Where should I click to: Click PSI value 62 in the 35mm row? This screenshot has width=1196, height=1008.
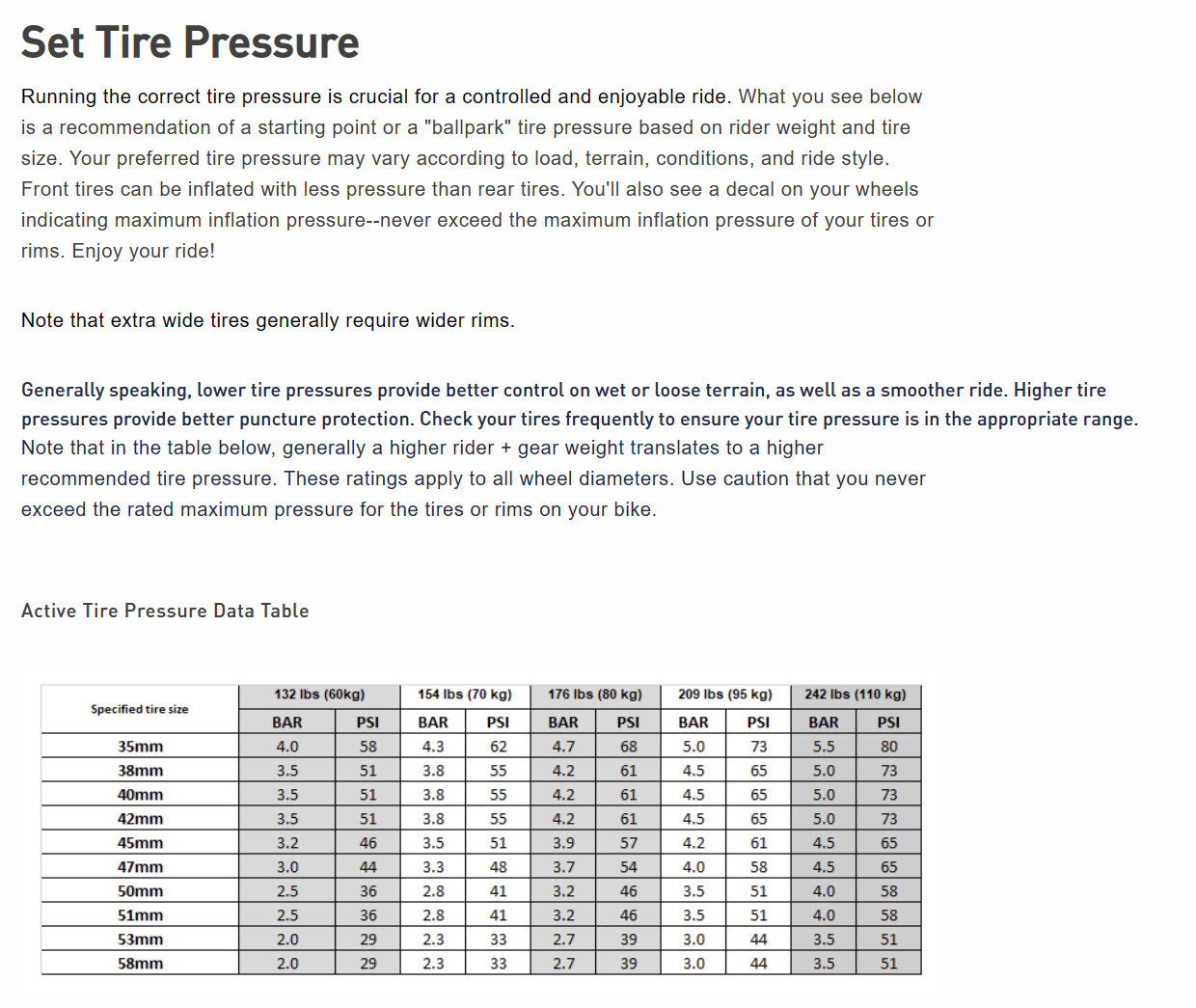pos(498,747)
